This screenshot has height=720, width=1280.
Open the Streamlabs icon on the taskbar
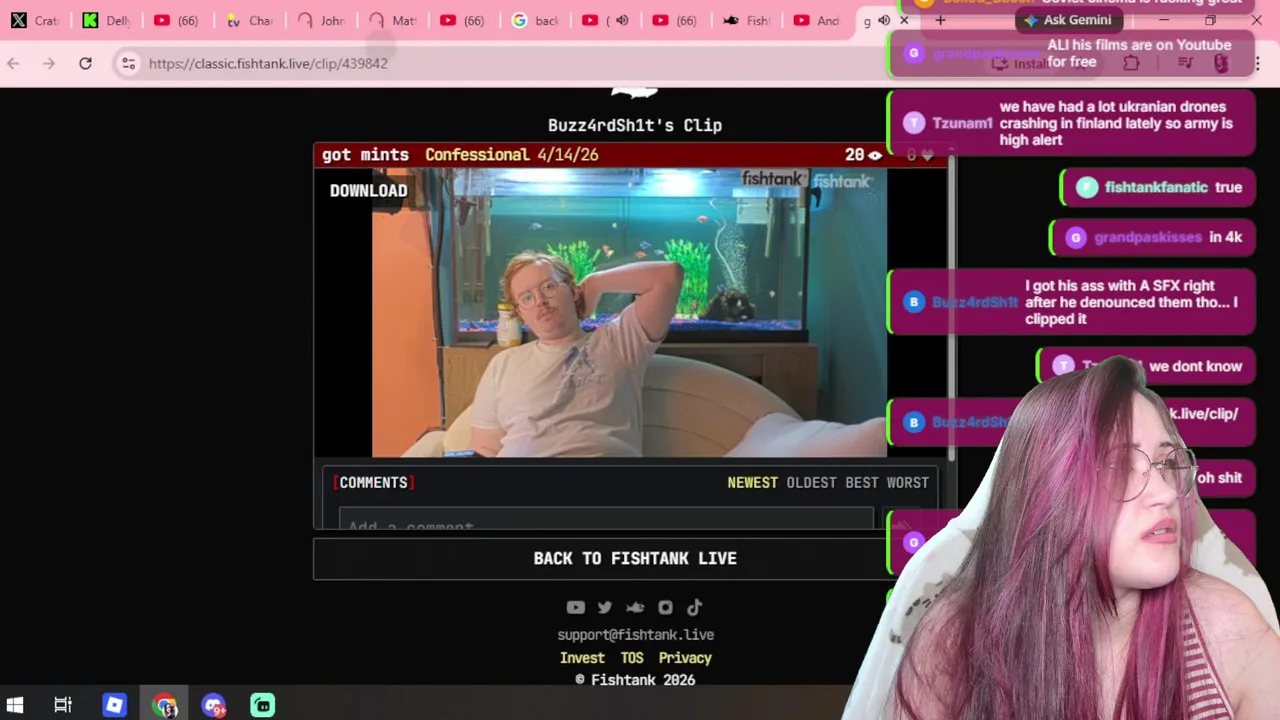(x=262, y=705)
